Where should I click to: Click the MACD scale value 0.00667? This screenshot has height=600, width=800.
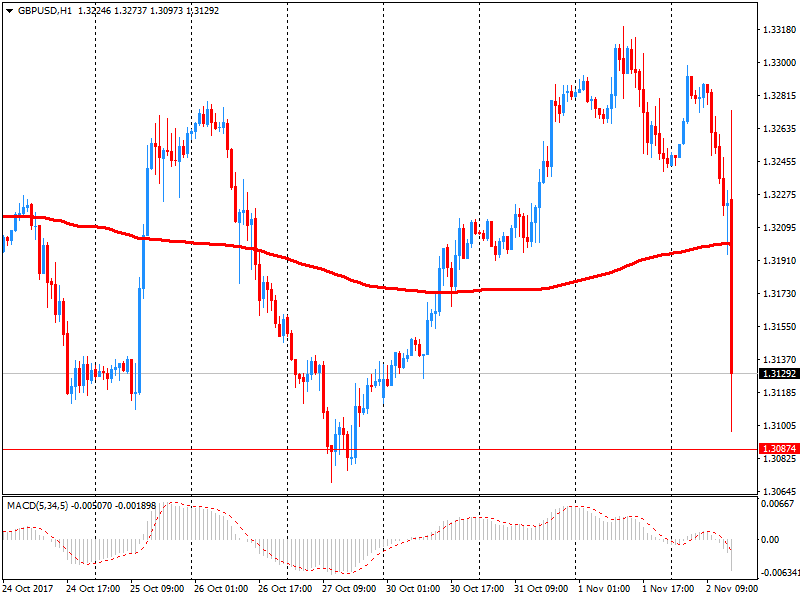point(780,504)
